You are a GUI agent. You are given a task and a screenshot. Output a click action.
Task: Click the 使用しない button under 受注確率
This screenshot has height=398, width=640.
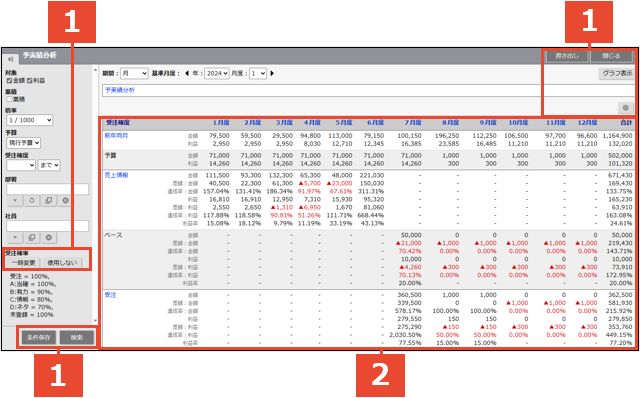click(62, 262)
